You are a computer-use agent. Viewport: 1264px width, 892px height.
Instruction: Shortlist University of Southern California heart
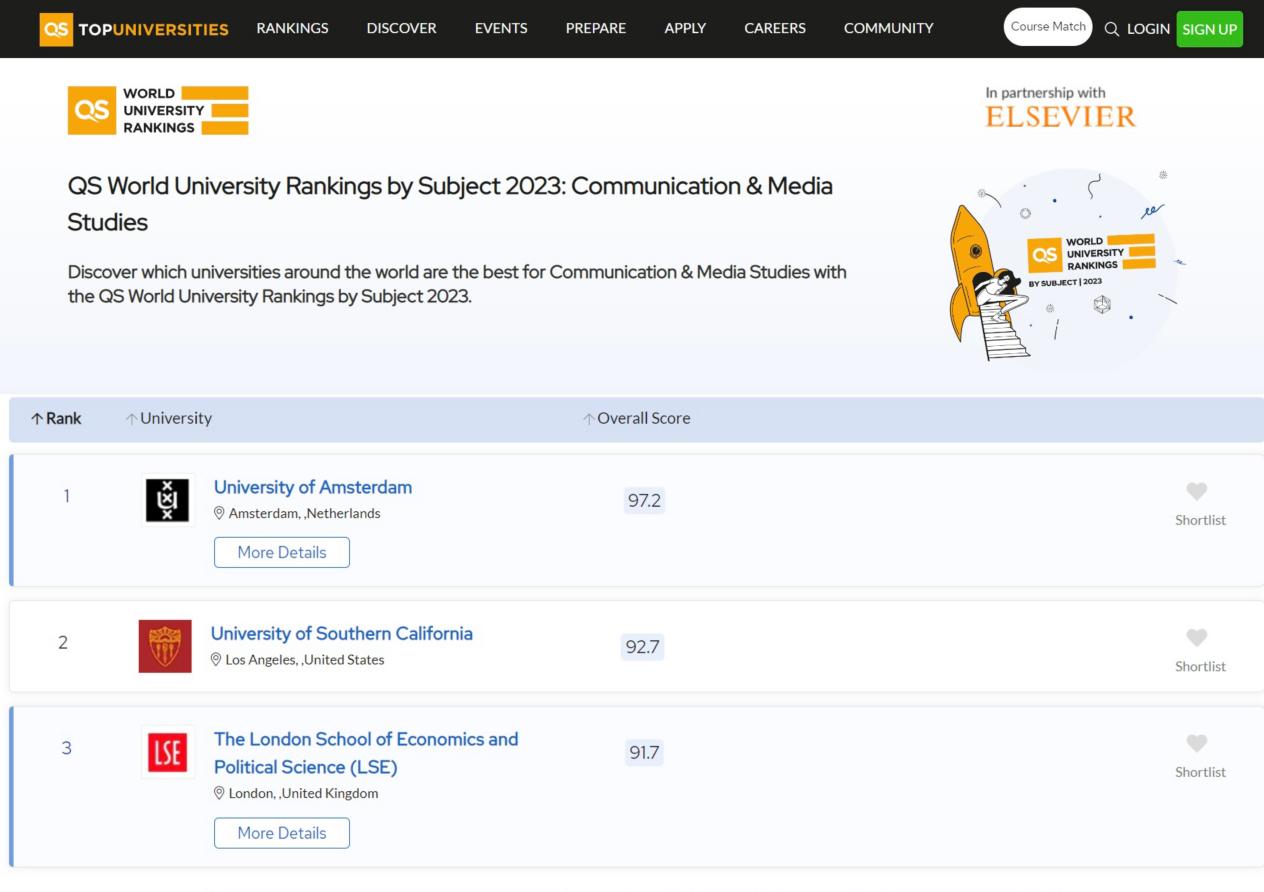pos(1197,637)
